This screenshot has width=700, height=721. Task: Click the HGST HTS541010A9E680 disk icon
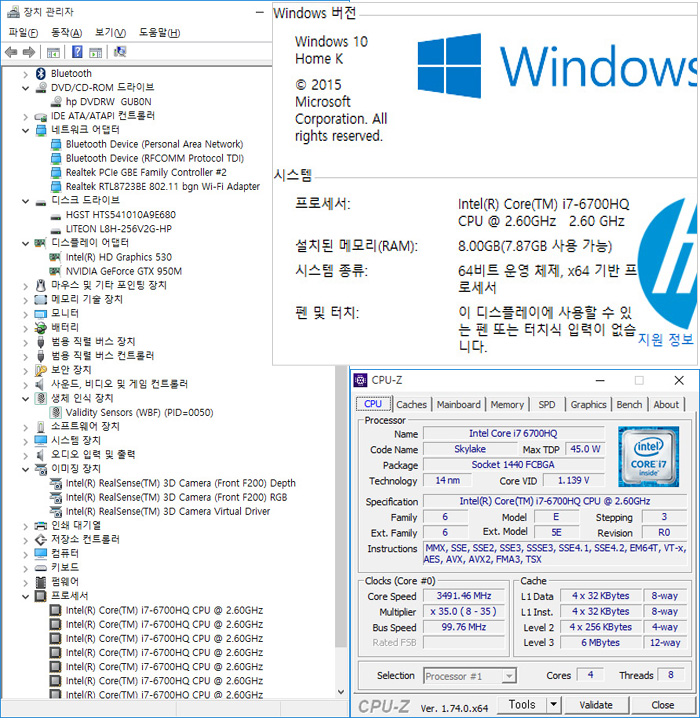tap(56, 215)
